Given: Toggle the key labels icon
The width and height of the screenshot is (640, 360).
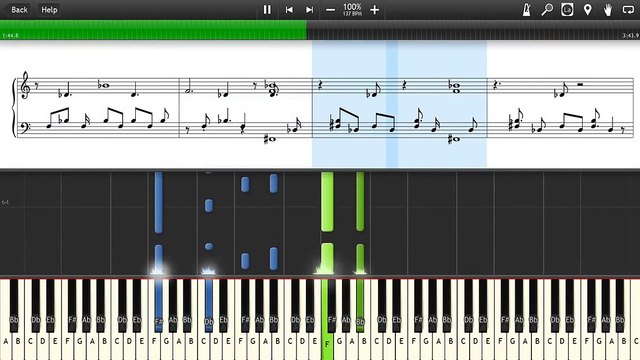Looking at the screenshot, I should pyautogui.click(x=567, y=10).
